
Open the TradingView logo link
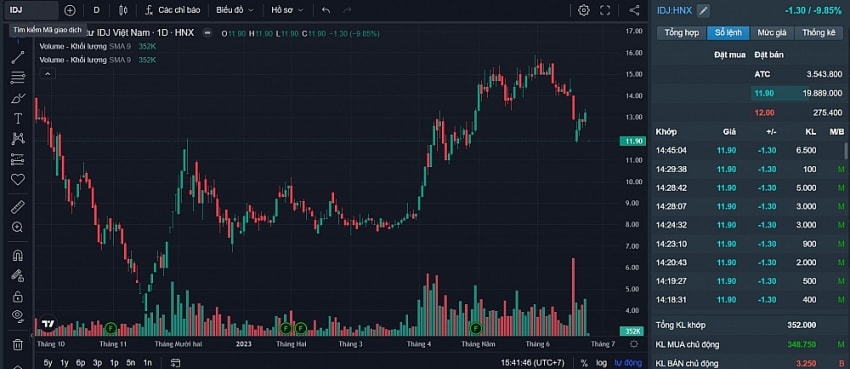tap(48, 323)
